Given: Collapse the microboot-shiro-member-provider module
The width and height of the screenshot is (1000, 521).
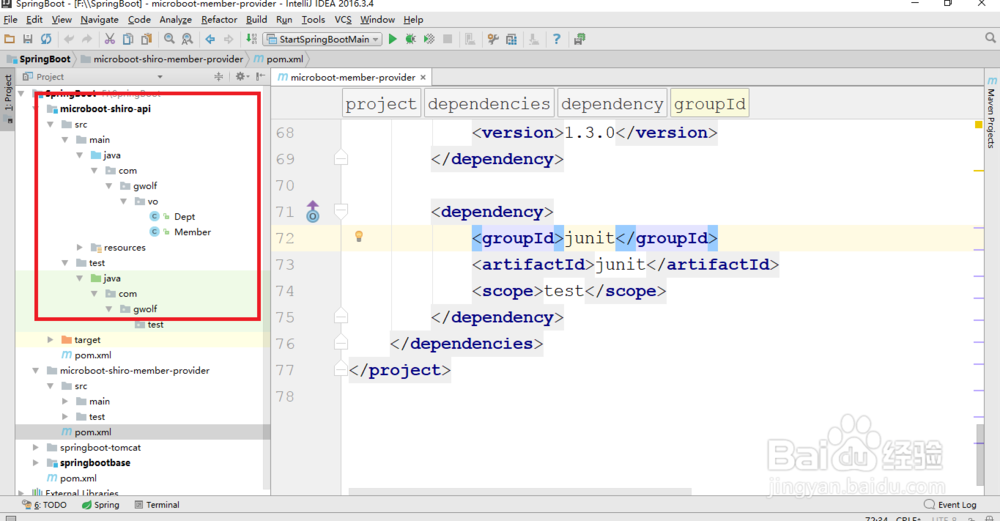Looking at the screenshot, I should [x=36, y=371].
